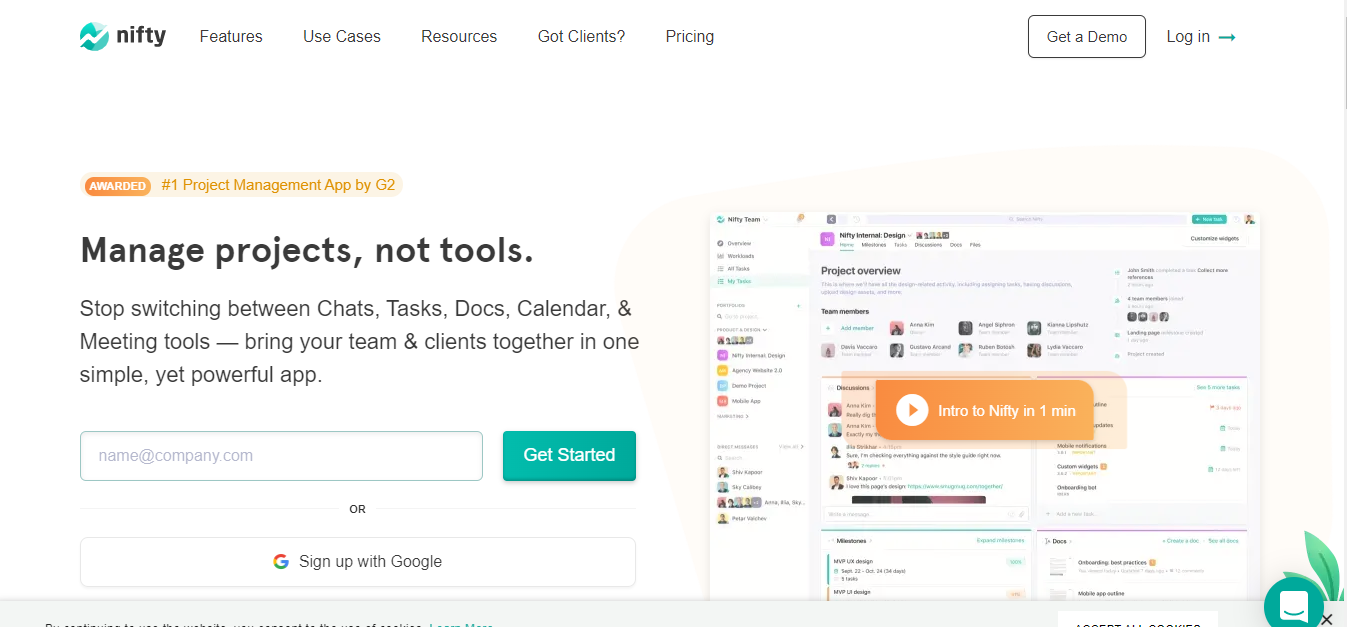Focus the name@company.com email field

(x=281, y=456)
